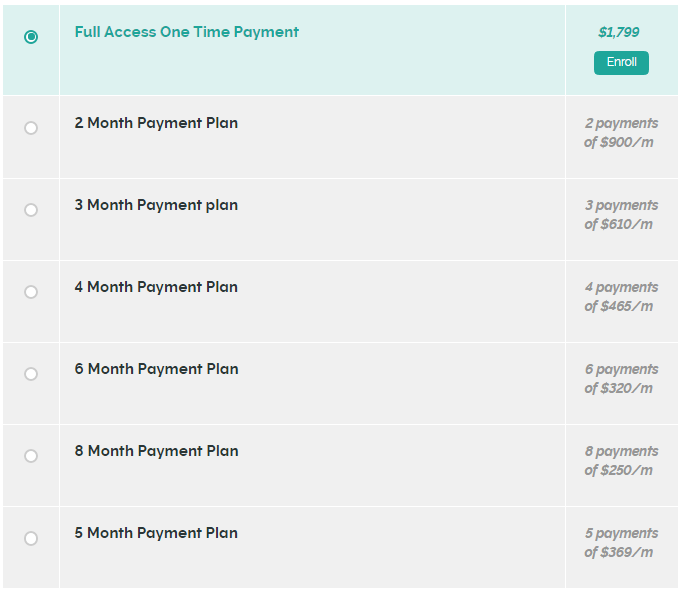Click the Full Access One Time Payment title
684x596 pixels.
pyautogui.click(x=186, y=32)
